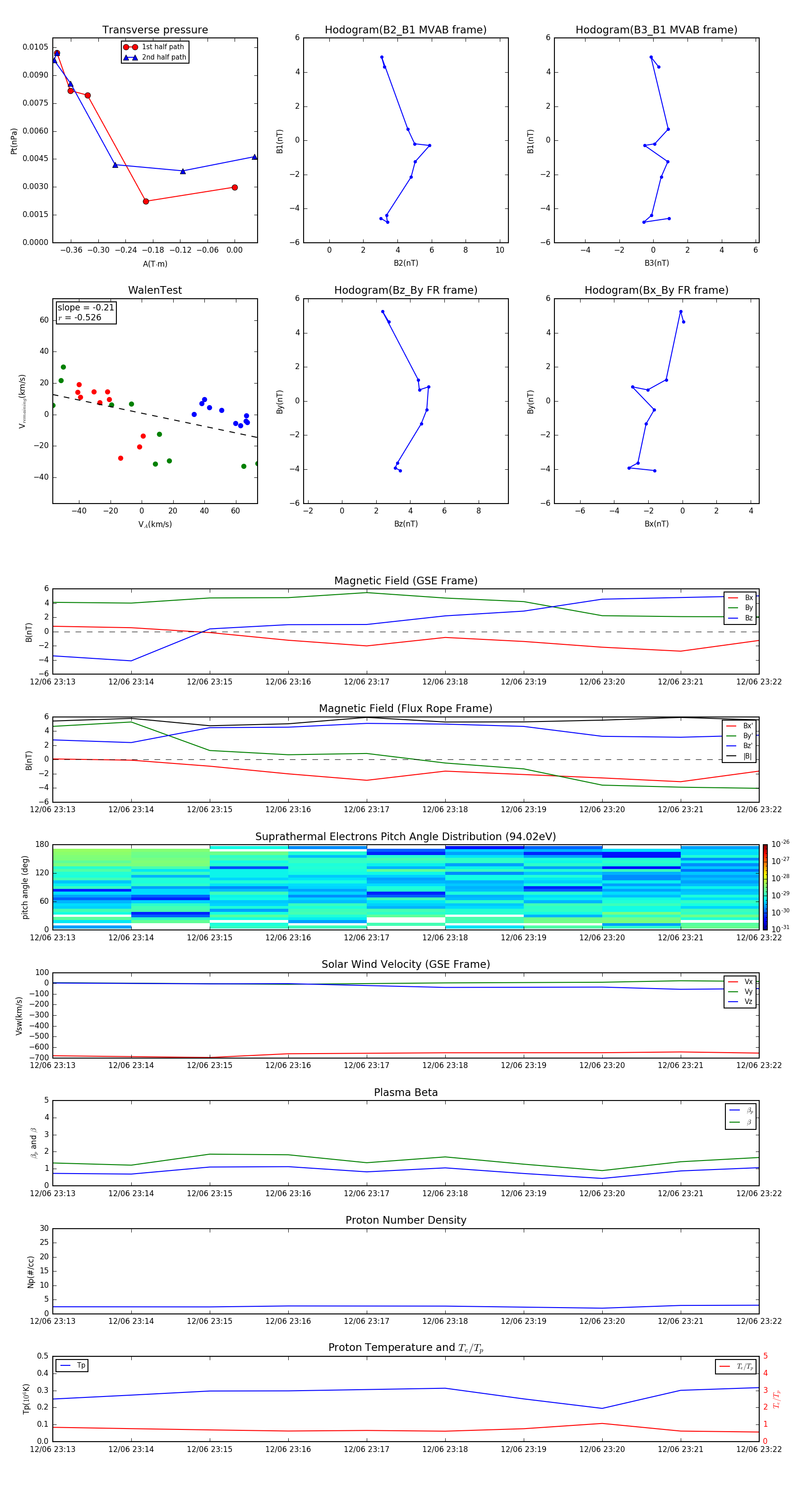
Task: Click the Suprathermal Electrons Pitch Angle Distribution title
Action: click(x=406, y=837)
